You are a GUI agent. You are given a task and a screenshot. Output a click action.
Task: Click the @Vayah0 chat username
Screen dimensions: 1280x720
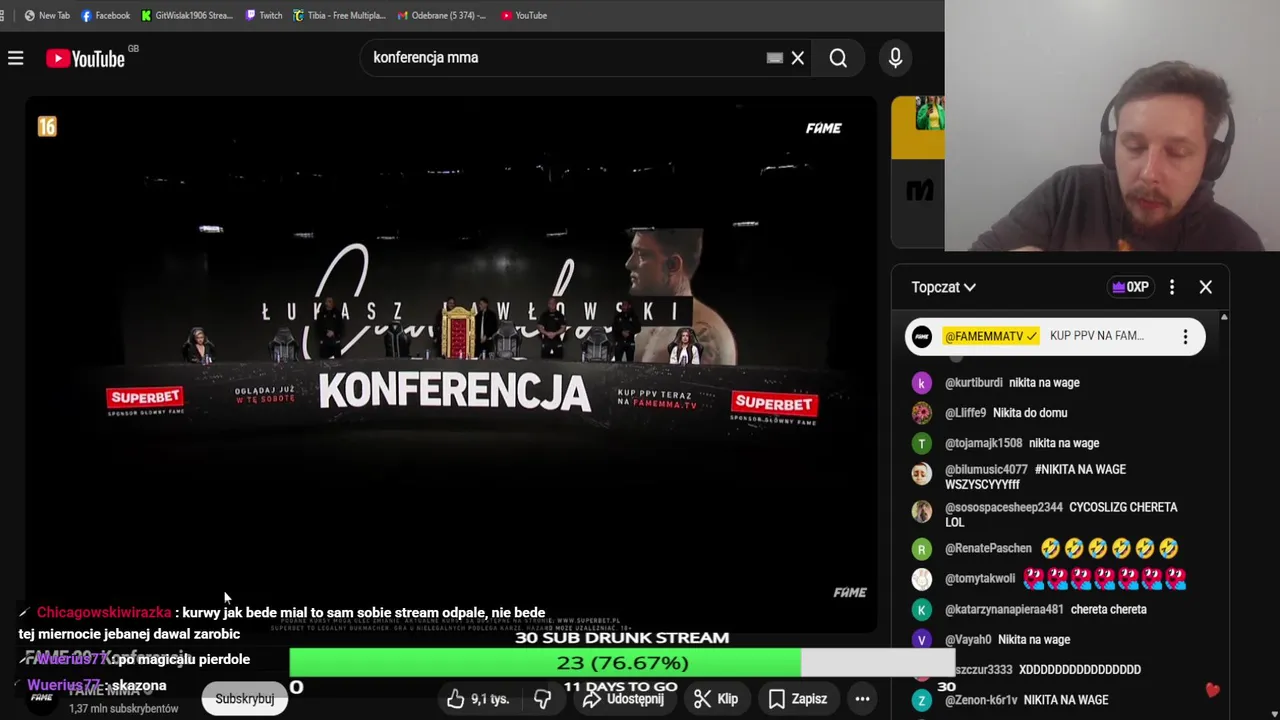click(968, 639)
